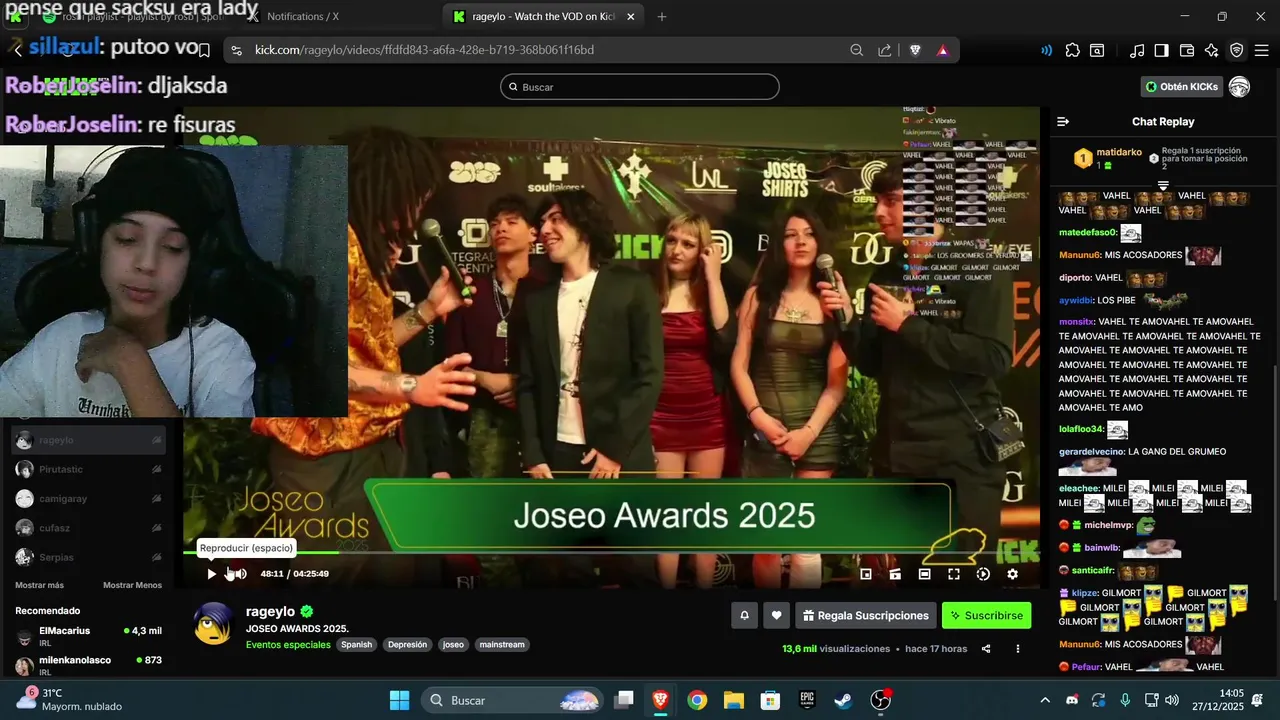Open Pirutastic in the sidebar list
1280x720 pixels.
(88, 469)
